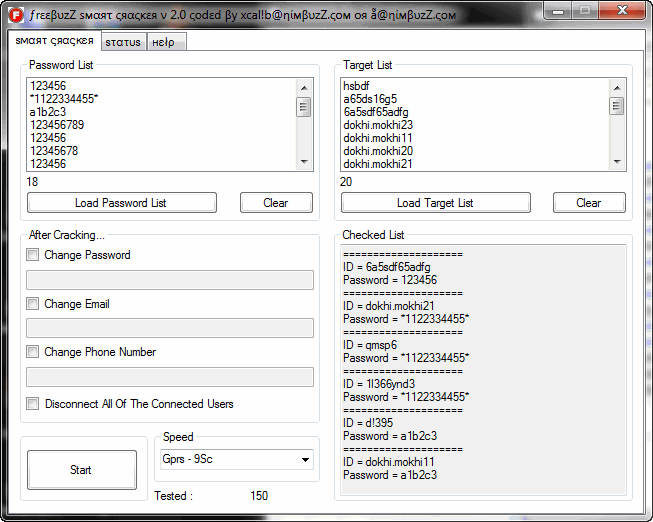Click Target List scrollbar down arrow
Image resolution: width=653 pixels, height=522 pixels.
point(617,162)
